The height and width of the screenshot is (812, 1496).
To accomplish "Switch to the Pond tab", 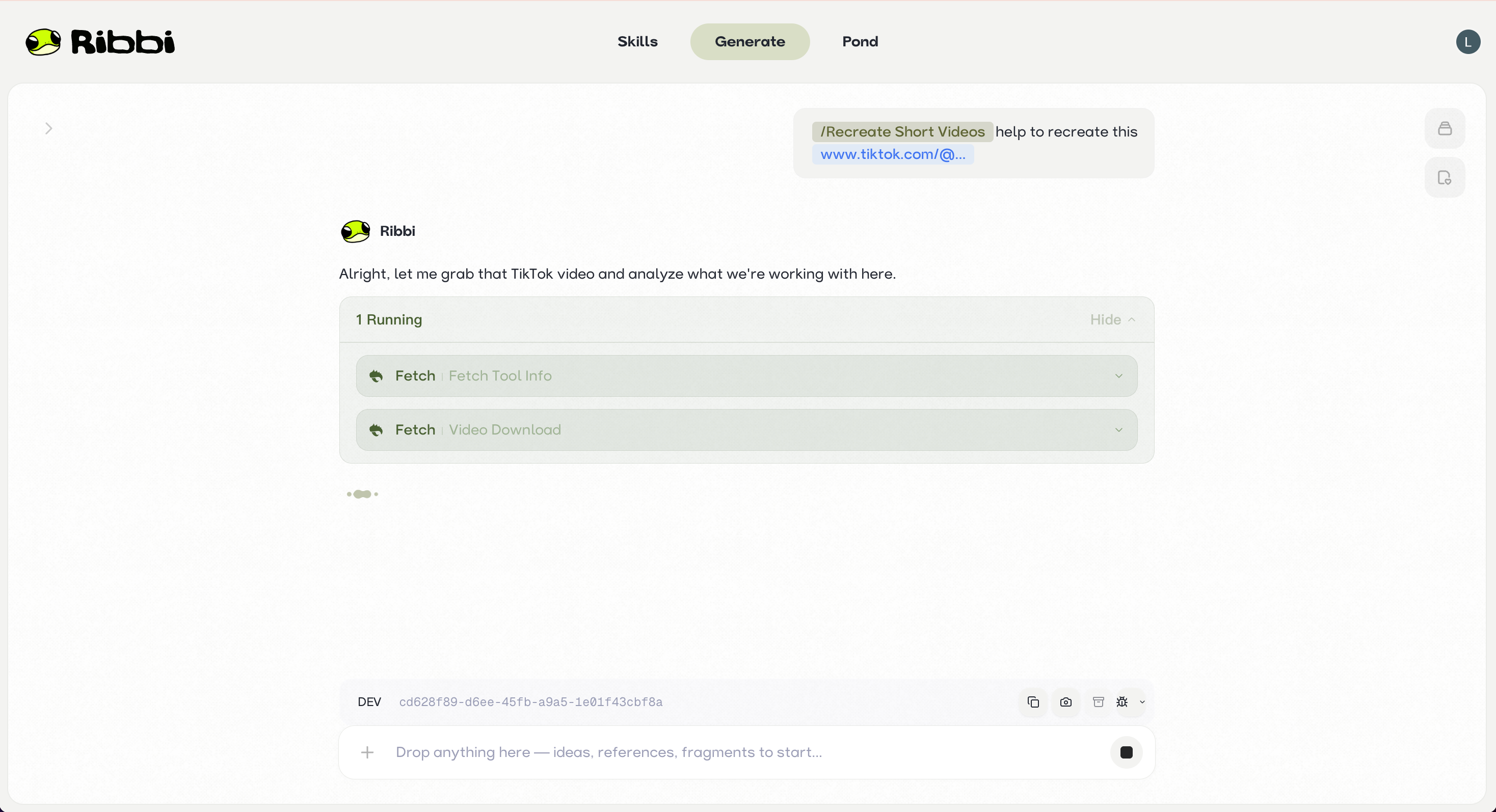I will (860, 42).
